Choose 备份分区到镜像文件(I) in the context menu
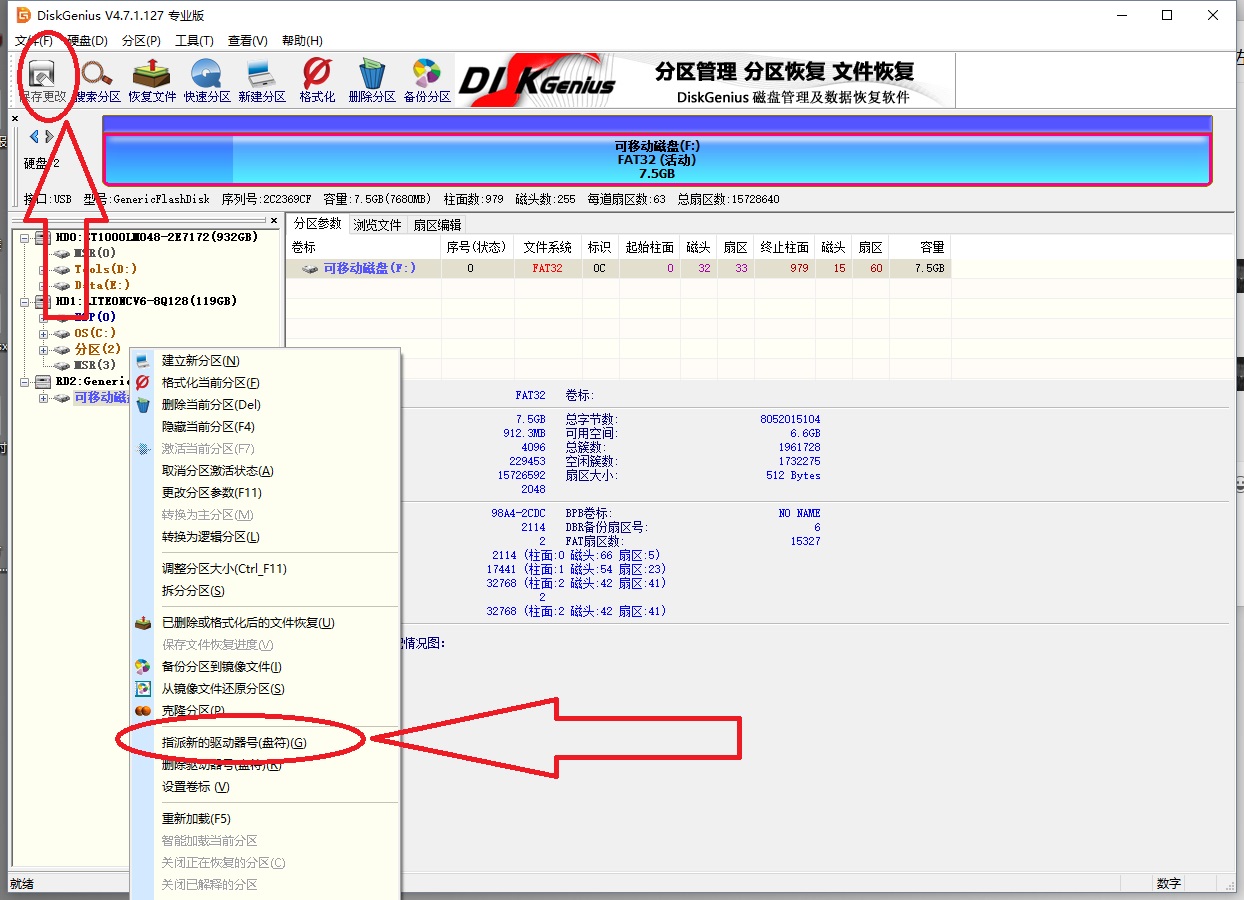The image size is (1244, 900). [221, 667]
